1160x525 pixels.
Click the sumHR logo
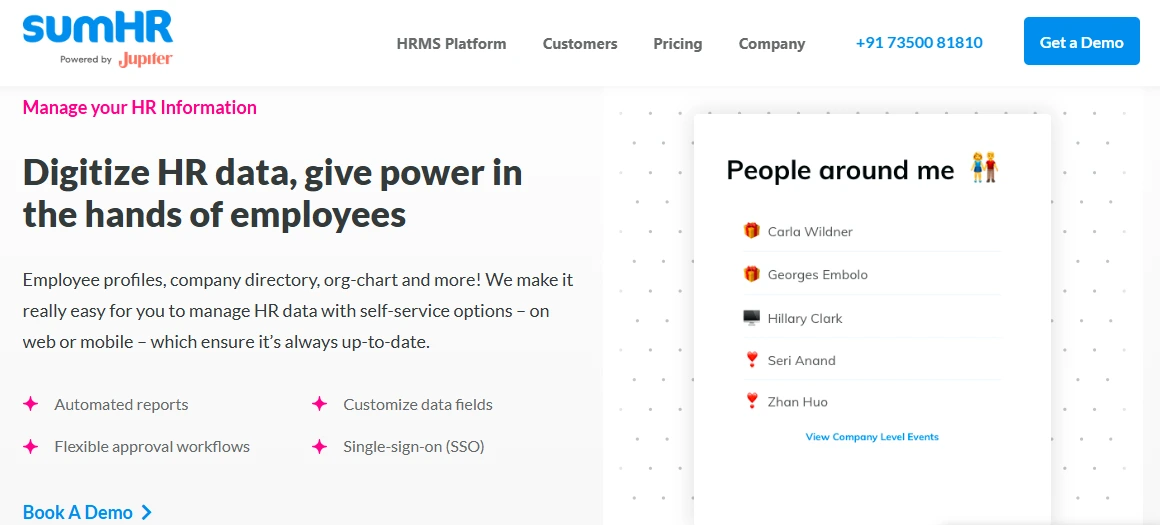tap(98, 28)
